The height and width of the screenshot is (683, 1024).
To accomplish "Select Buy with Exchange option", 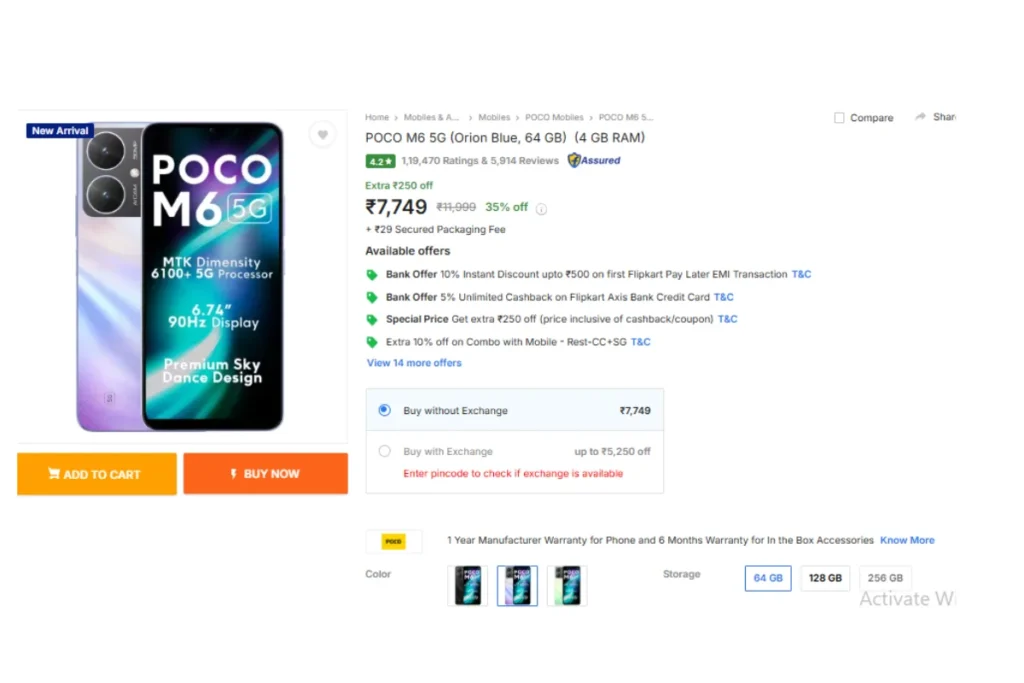I will [x=385, y=451].
